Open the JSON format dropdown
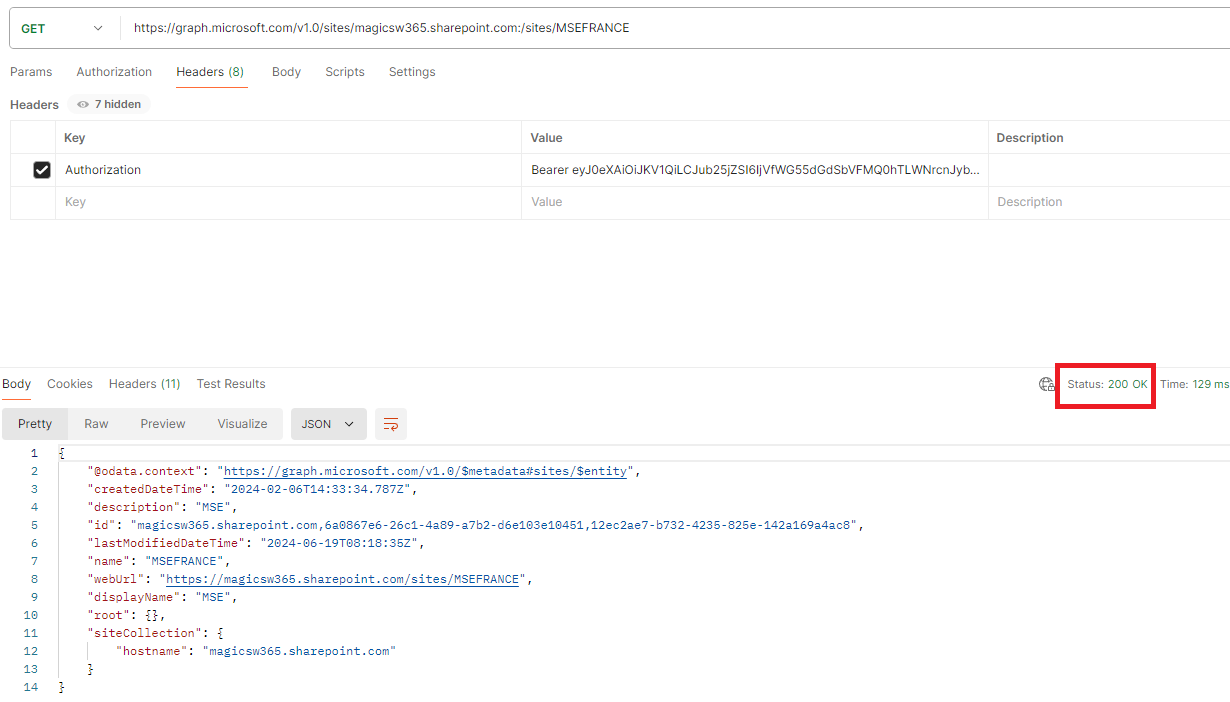The image size is (1230, 702). tap(328, 423)
